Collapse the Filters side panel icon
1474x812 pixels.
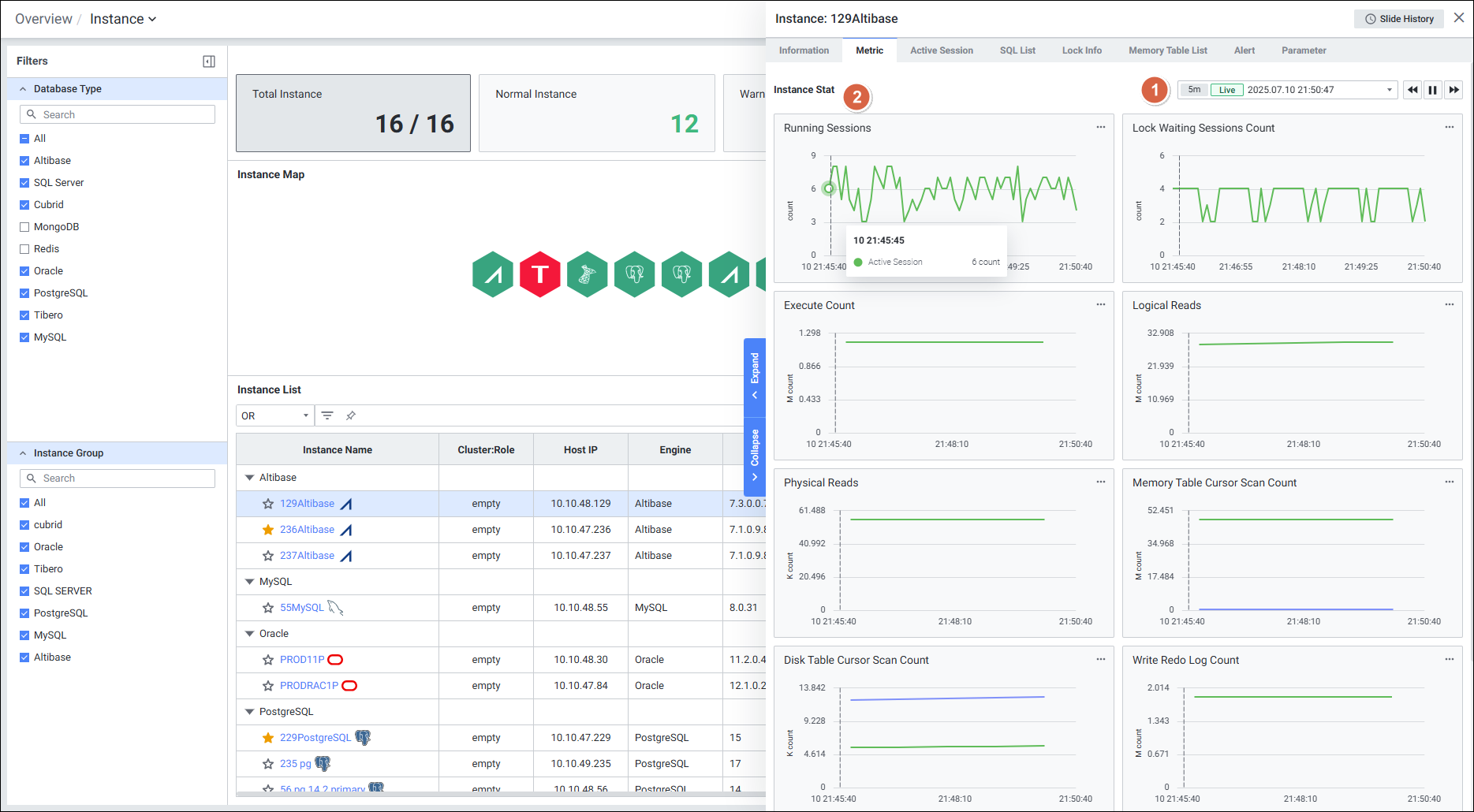[x=209, y=61]
